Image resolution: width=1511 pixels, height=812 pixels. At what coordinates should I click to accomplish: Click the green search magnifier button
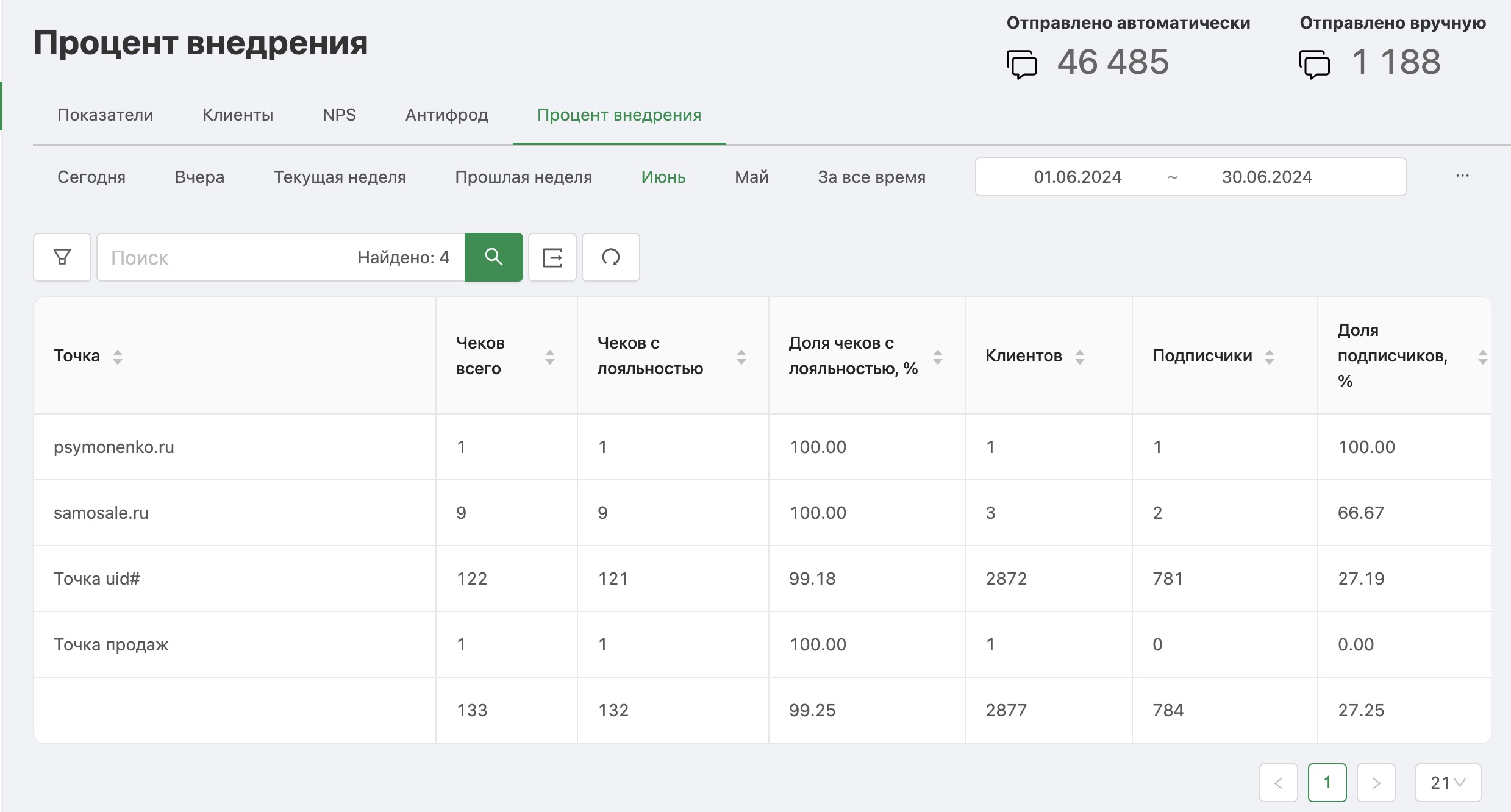coord(493,257)
